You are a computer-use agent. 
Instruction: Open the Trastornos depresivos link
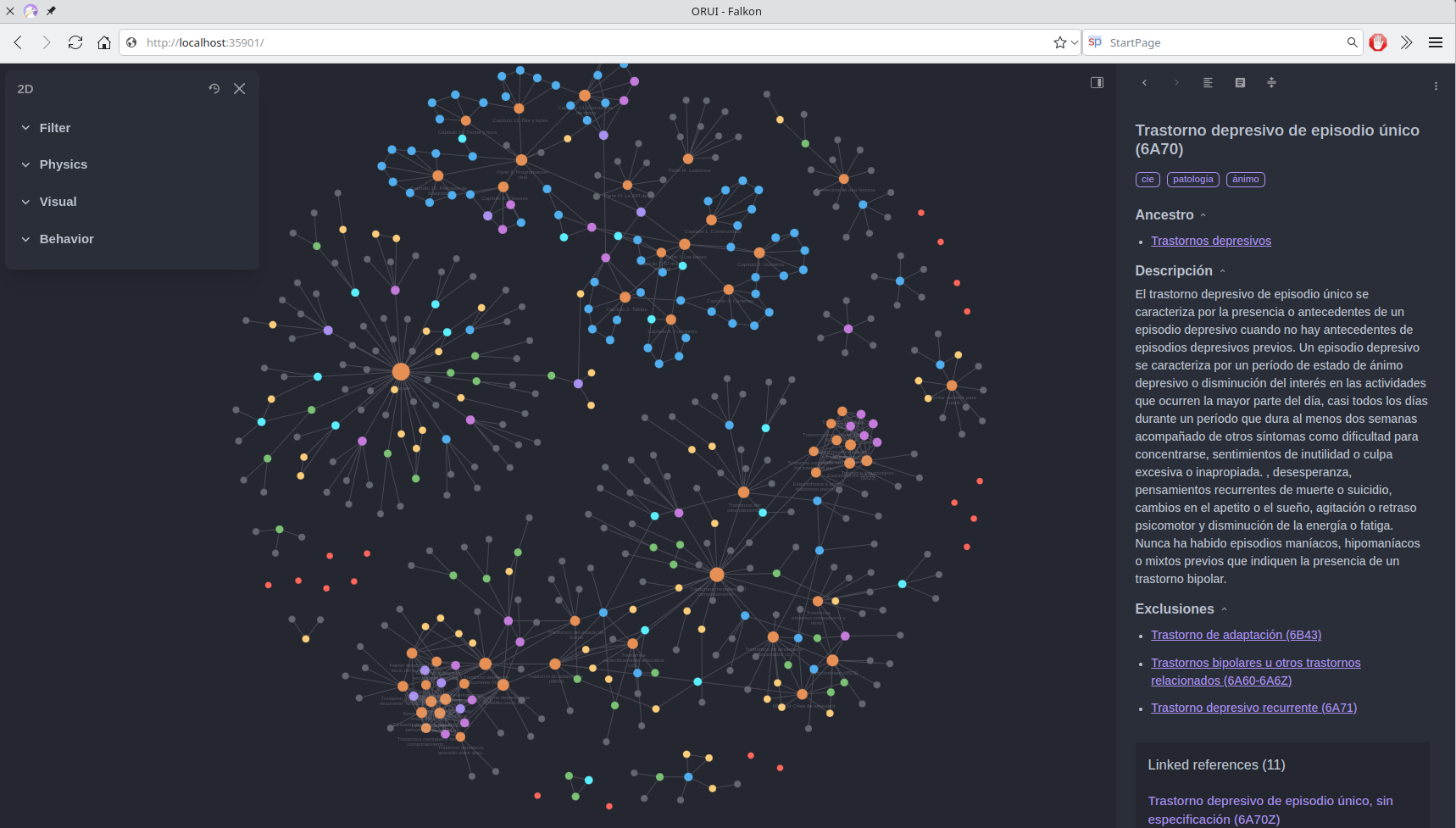coord(1210,241)
